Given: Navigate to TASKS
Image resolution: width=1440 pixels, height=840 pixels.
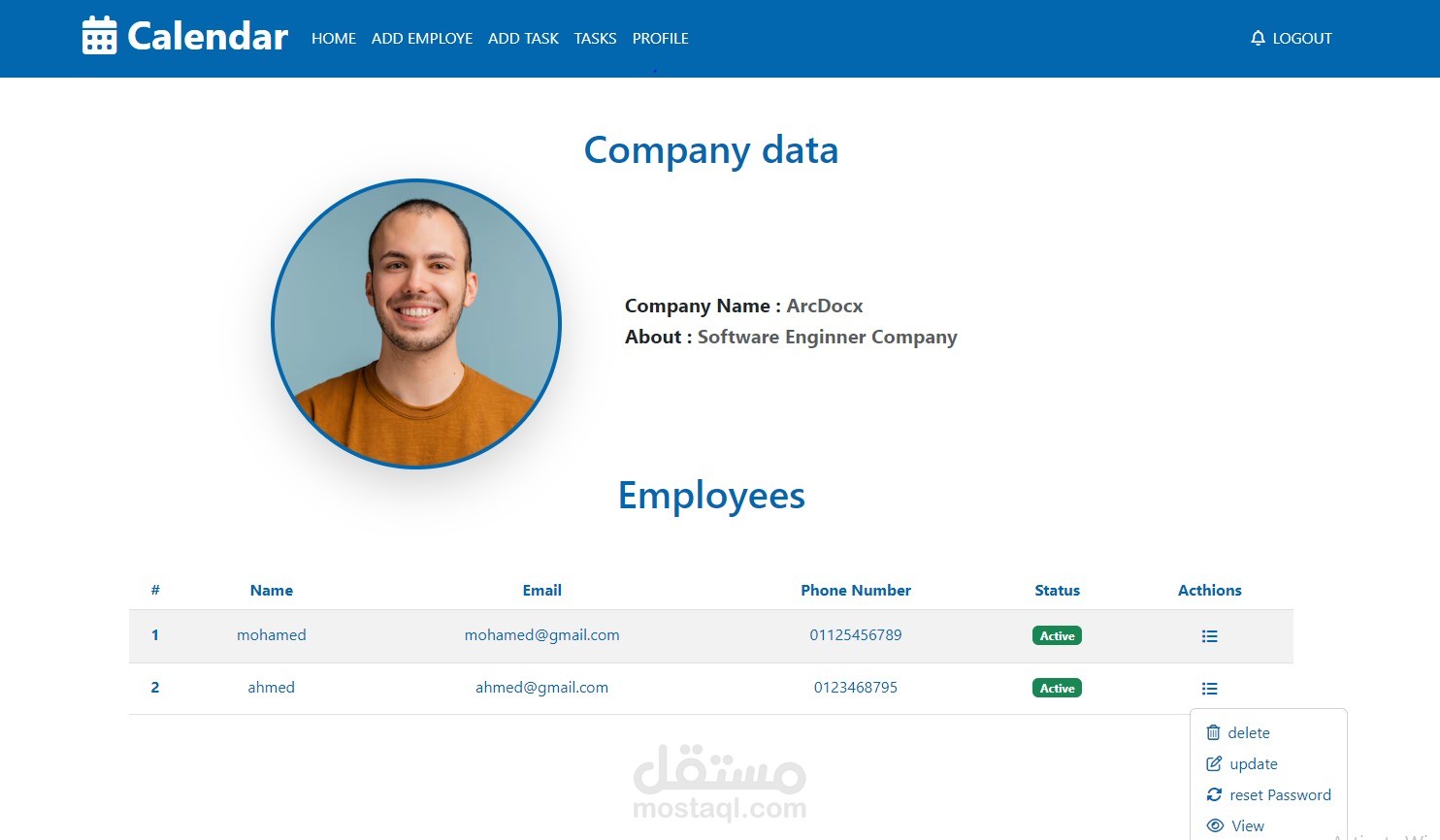Looking at the screenshot, I should coord(595,39).
